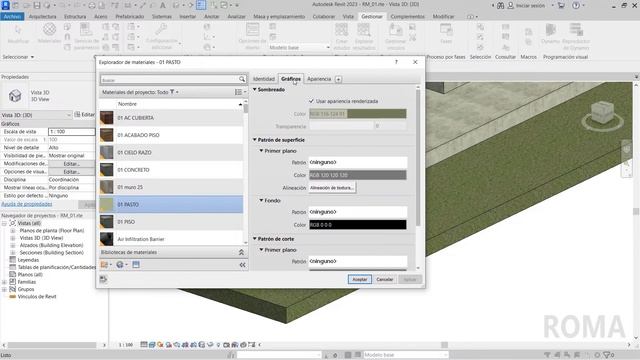Open the material library folder icon
Viewport: 640px width, 360px height.
click(x=104, y=265)
